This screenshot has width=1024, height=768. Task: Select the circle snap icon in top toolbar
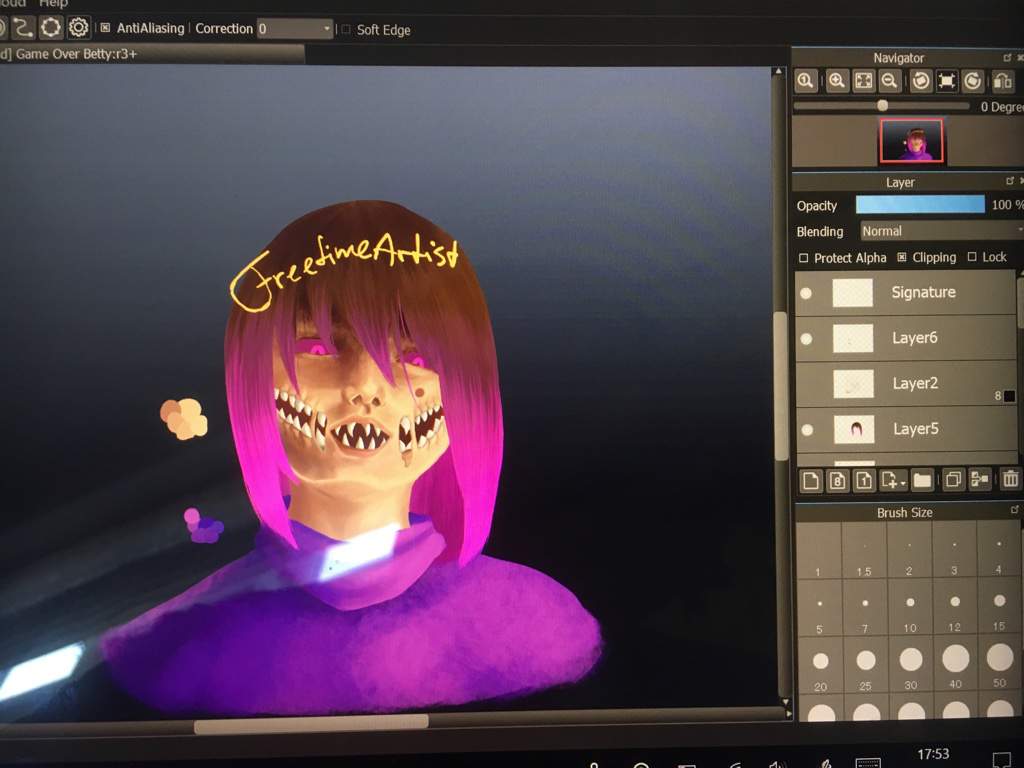(x=50, y=27)
